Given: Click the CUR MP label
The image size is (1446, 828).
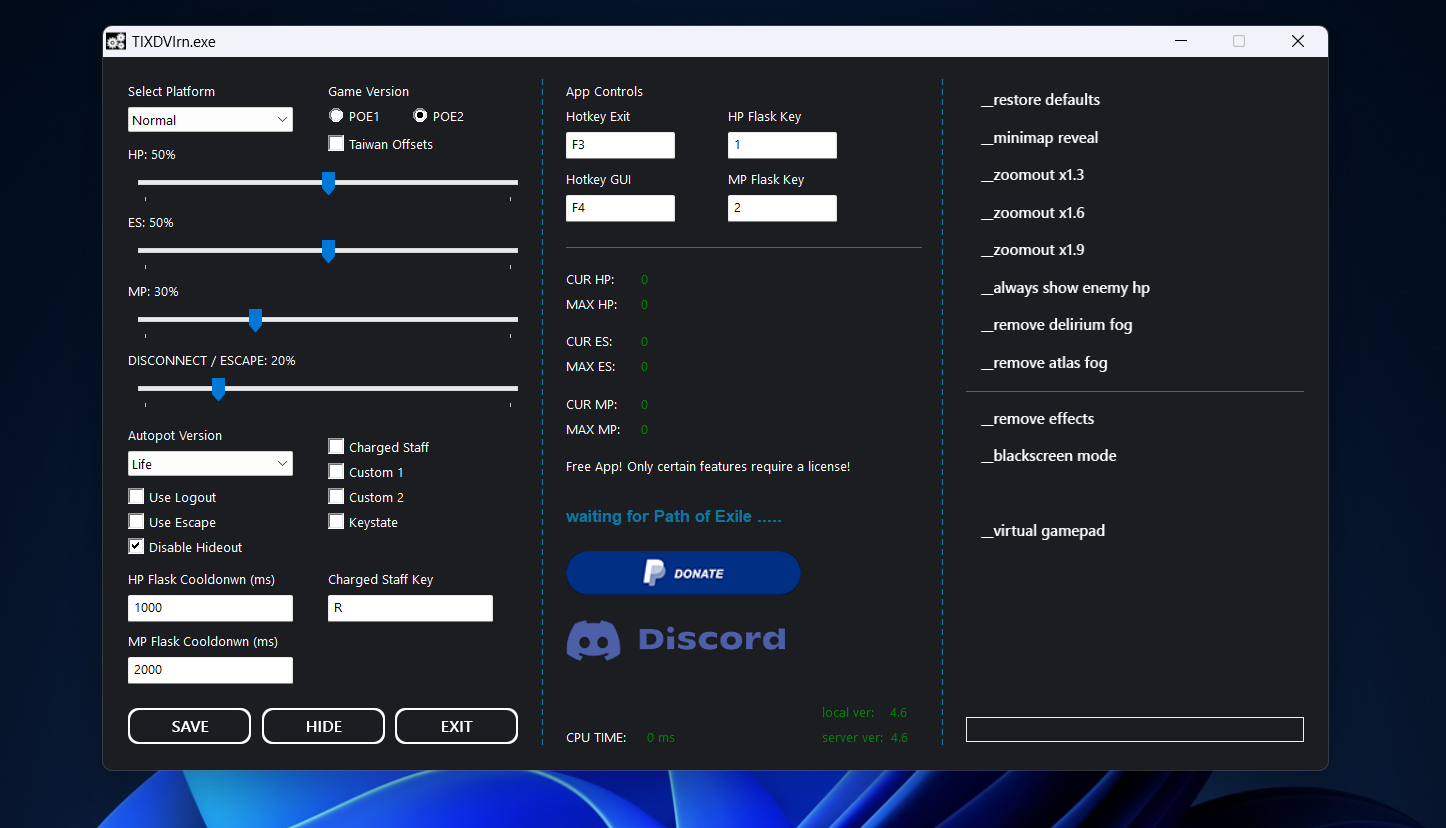Looking at the screenshot, I should (591, 405).
